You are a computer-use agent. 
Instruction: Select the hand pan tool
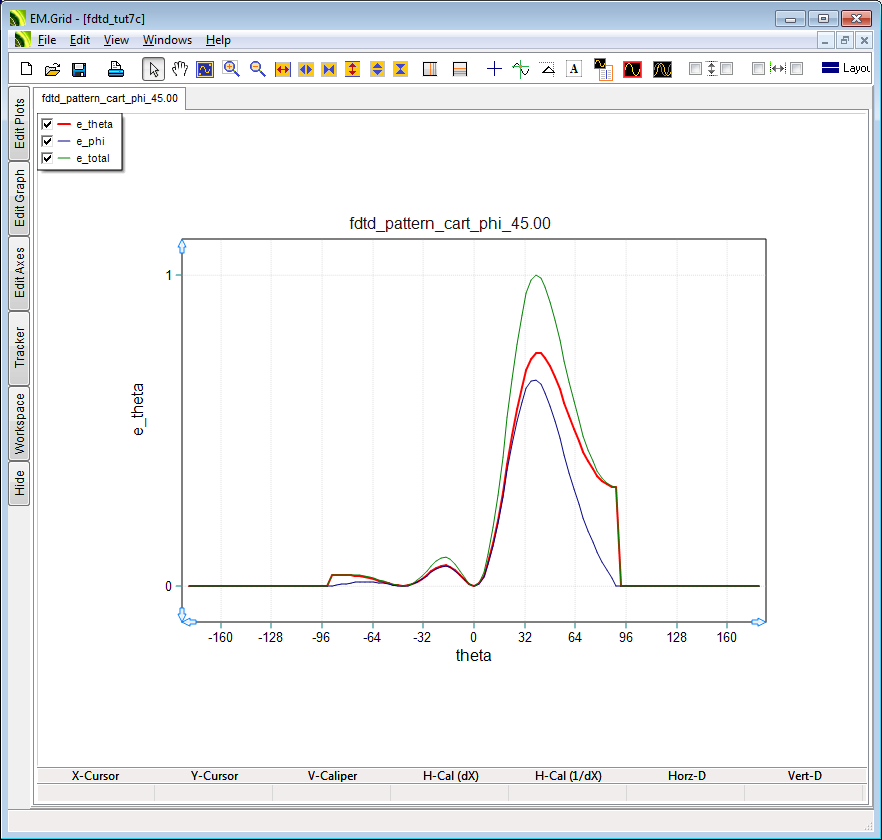point(180,69)
